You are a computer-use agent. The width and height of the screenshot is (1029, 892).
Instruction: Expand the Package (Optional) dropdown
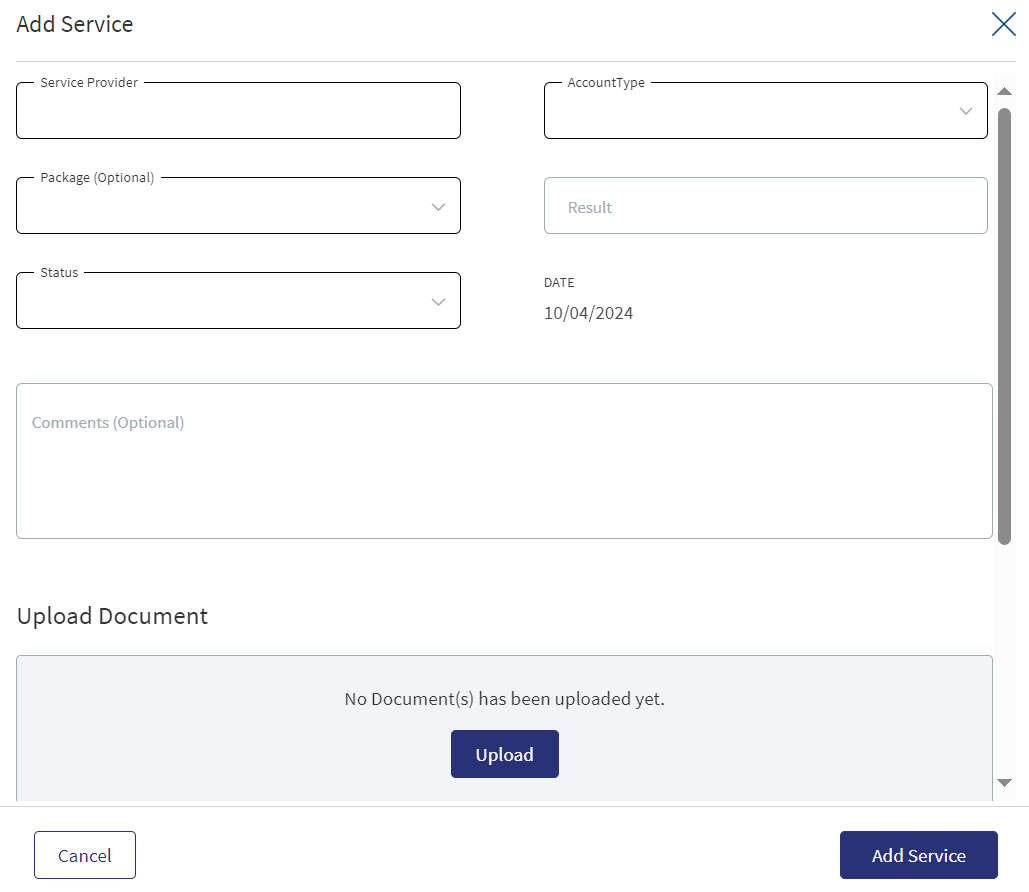238,205
